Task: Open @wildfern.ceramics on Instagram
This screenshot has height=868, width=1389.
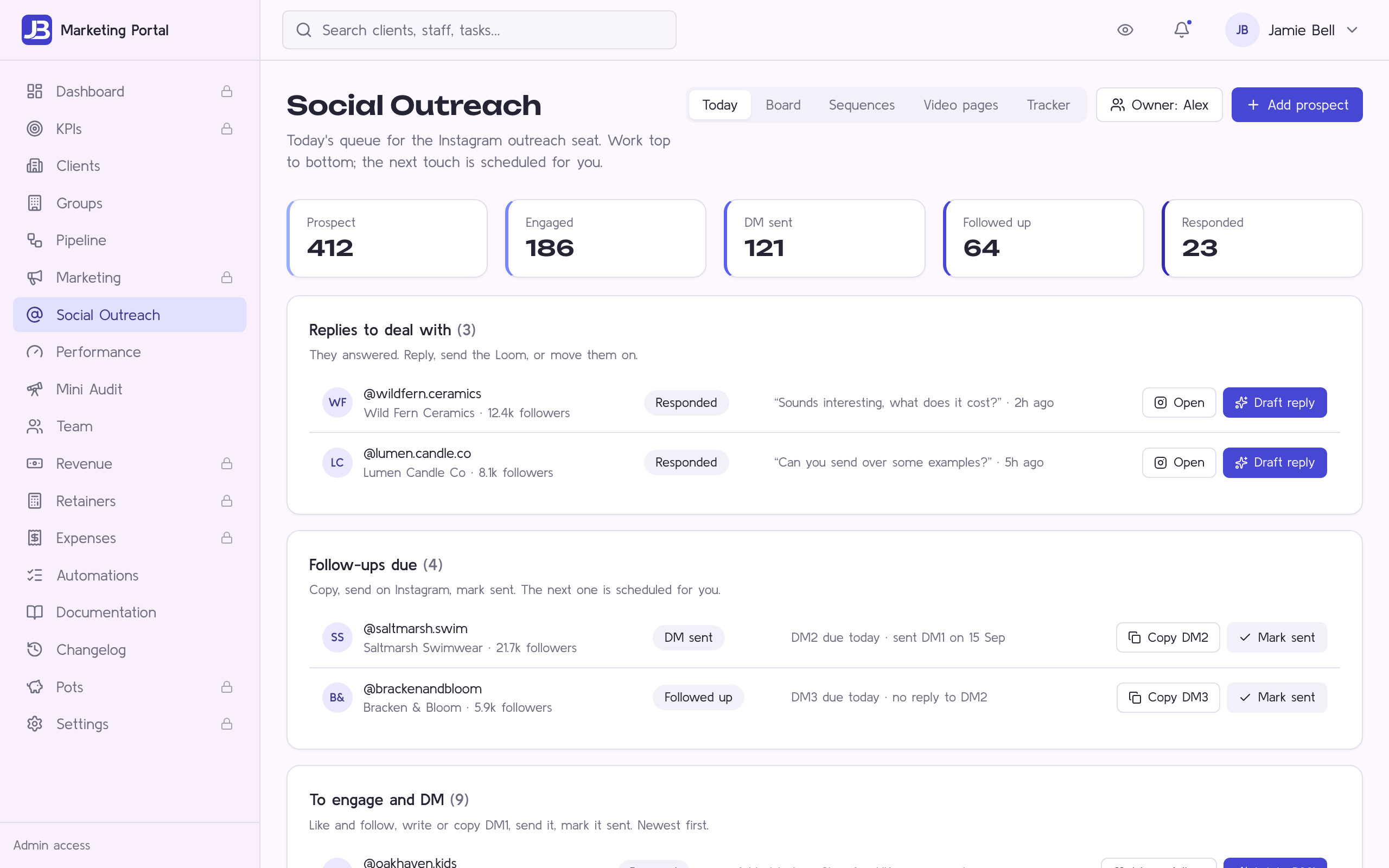Action: coord(1179,403)
